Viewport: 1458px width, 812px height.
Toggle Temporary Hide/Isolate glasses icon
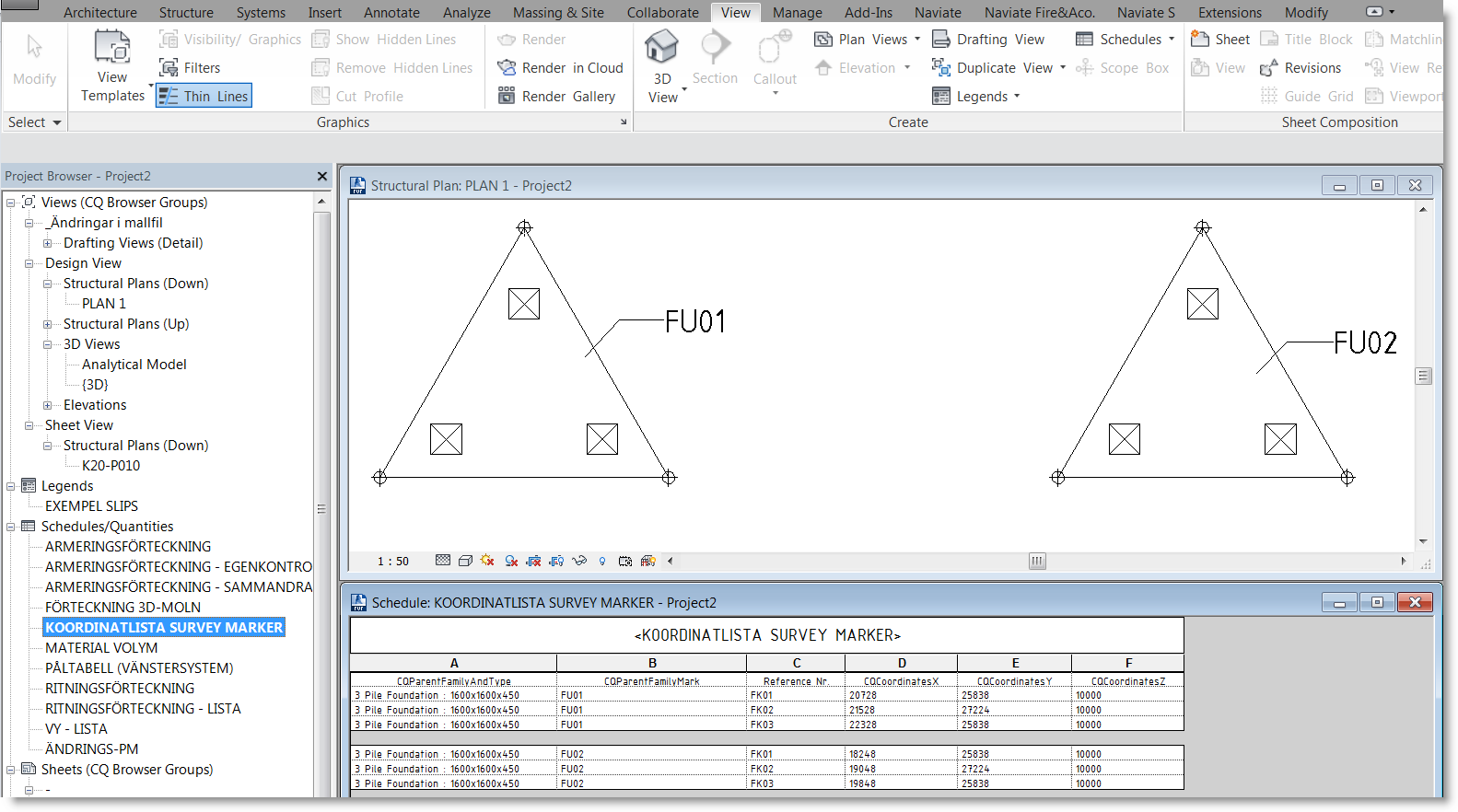coord(579,561)
